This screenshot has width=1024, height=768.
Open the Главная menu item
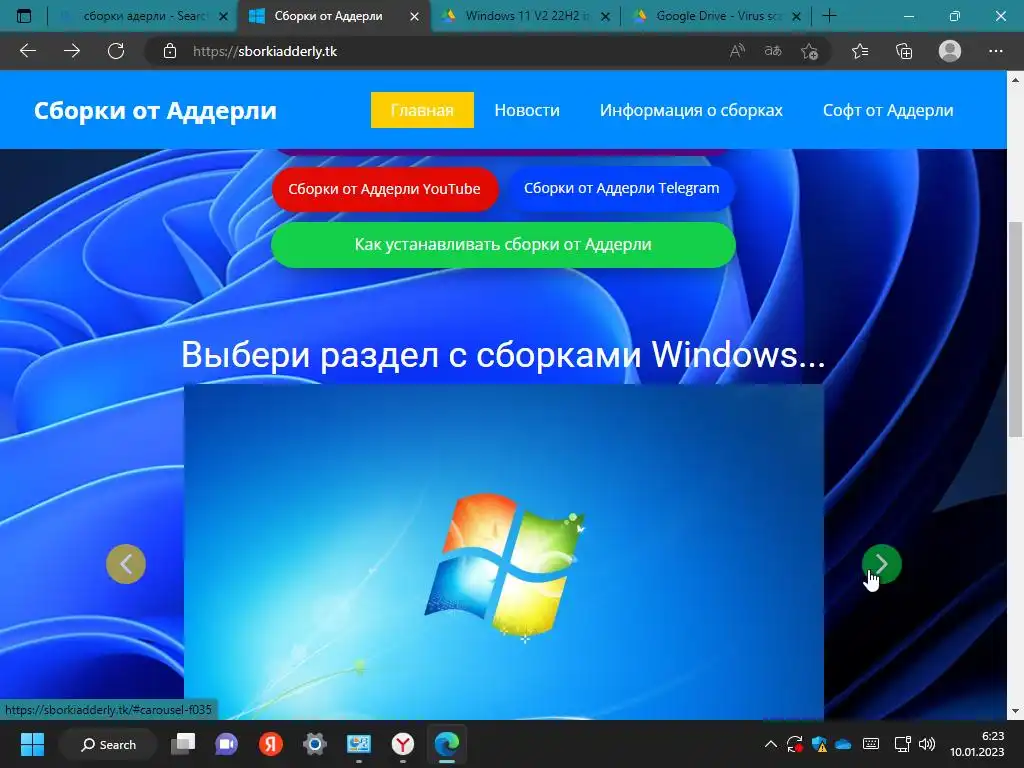(422, 110)
